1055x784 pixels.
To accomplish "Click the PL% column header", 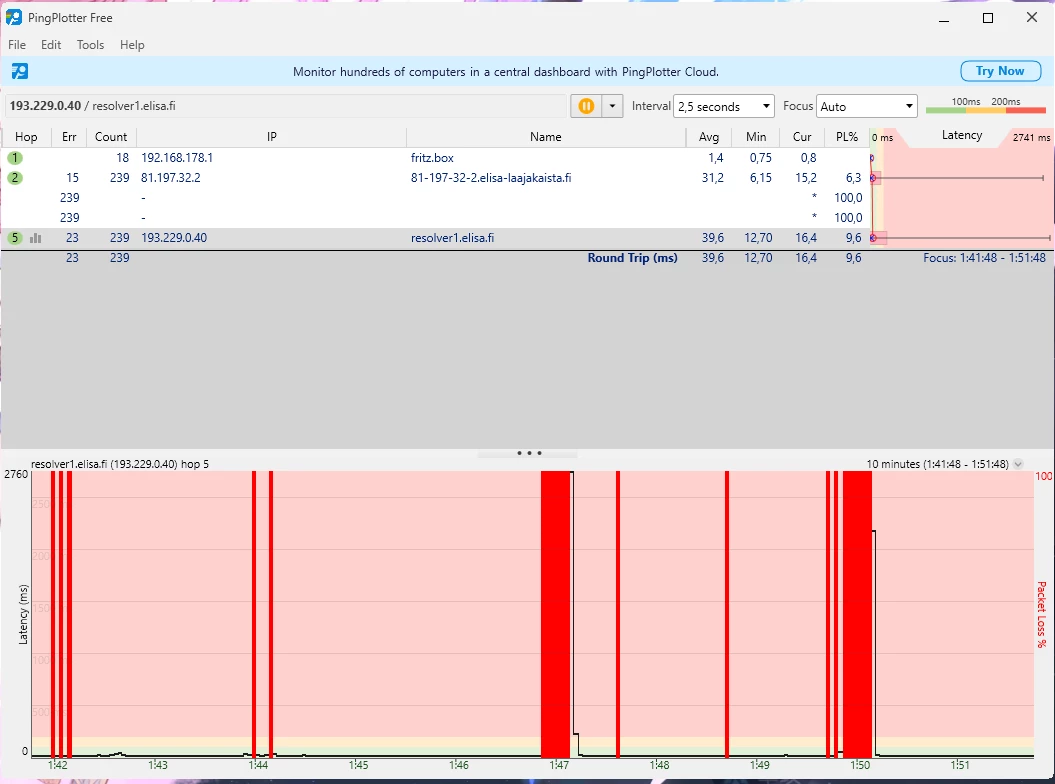I will 846,137.
